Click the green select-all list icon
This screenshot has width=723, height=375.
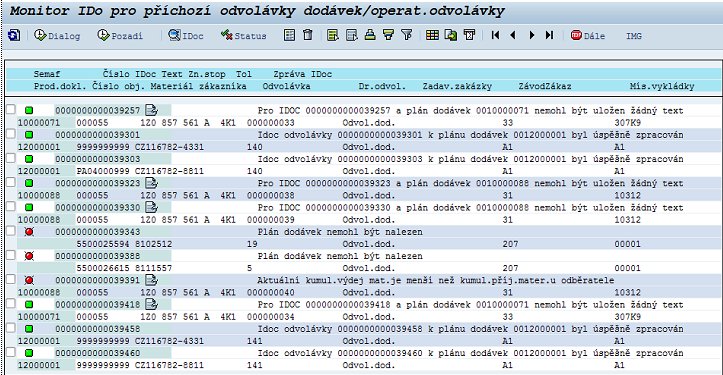[x=332, y=35]
